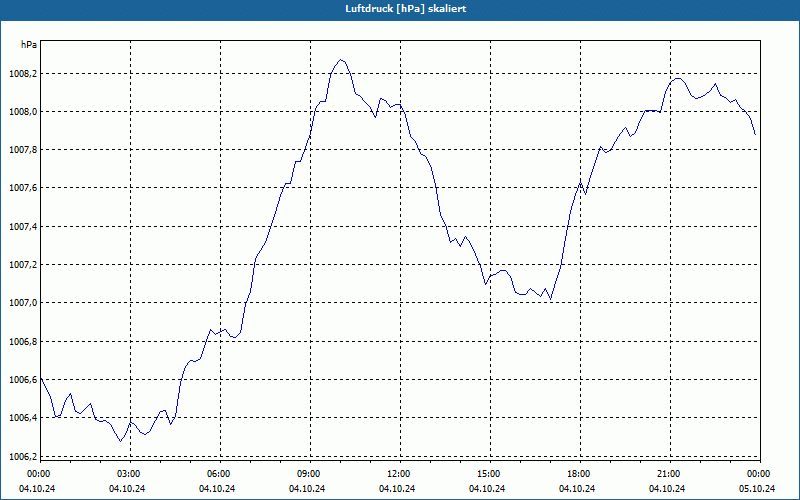800x500 pixels.
Task: Click the 03:00 time axis label
Action: coord(130,473)
